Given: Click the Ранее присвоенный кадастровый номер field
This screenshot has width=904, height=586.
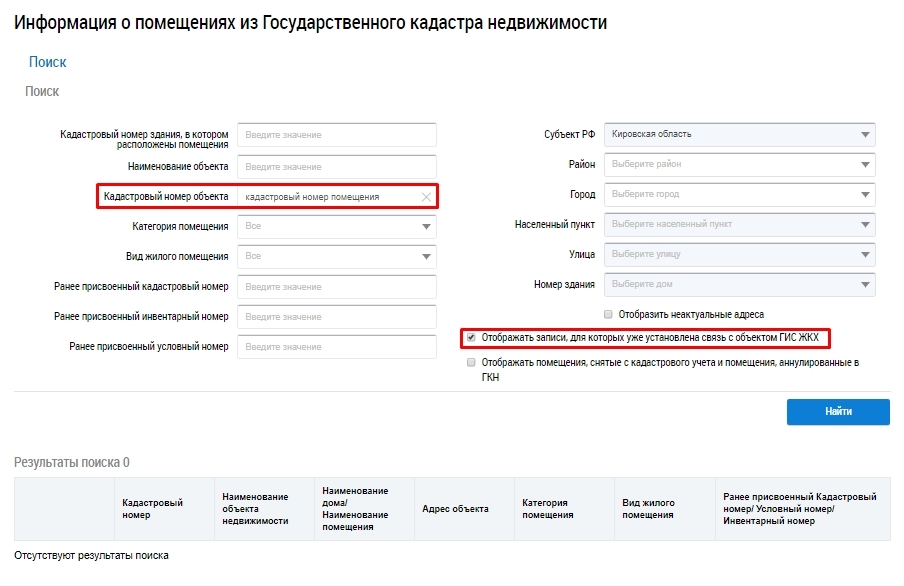Looking at the screenshot, I should coord(337,287).
